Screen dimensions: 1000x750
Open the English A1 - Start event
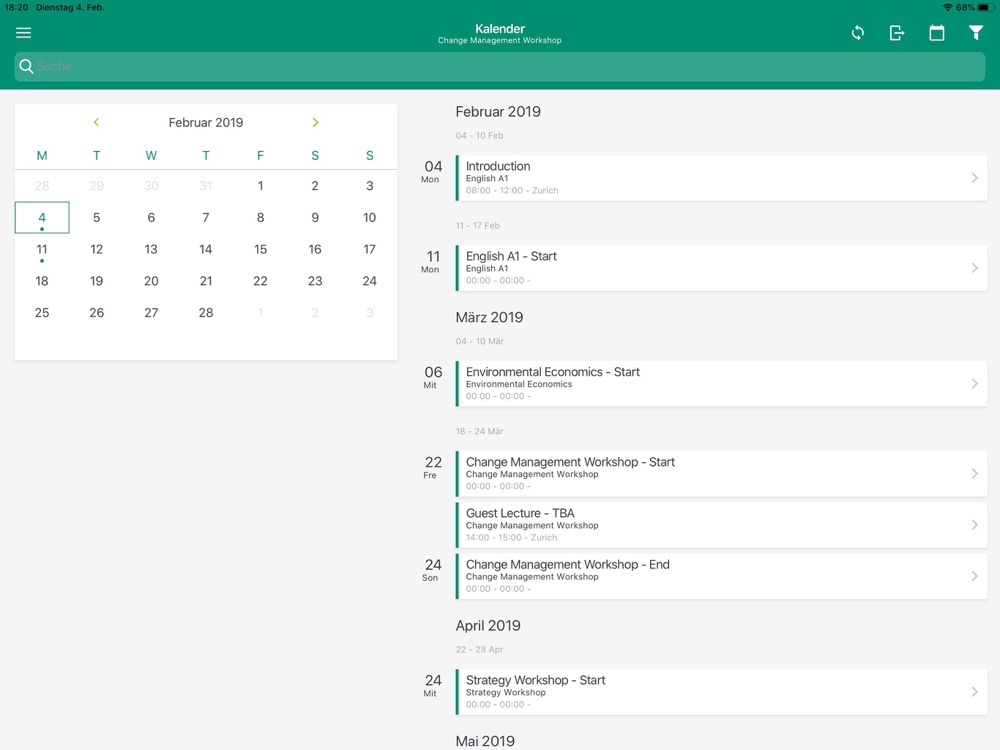pos(721,268)
